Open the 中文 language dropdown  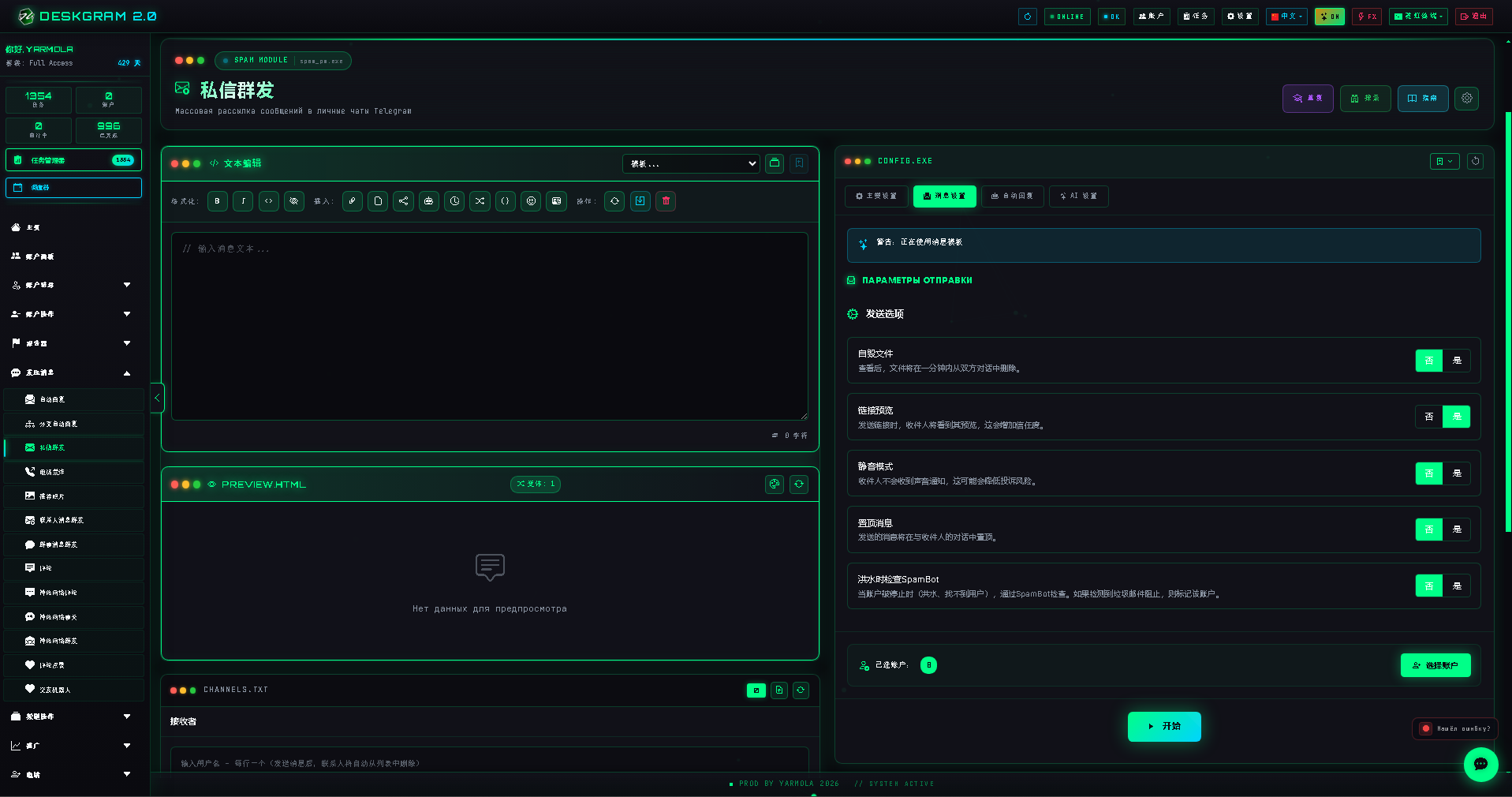point(1287,17)
